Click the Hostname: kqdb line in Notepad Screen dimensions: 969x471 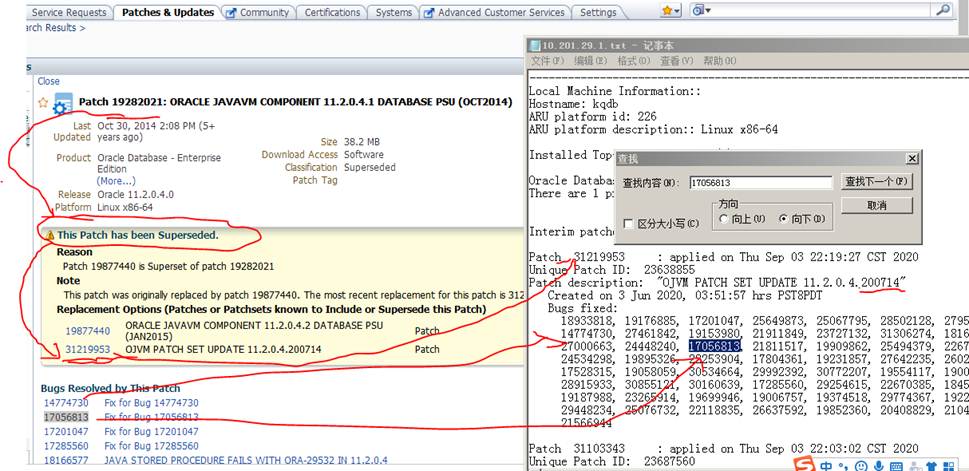[572, 104]
